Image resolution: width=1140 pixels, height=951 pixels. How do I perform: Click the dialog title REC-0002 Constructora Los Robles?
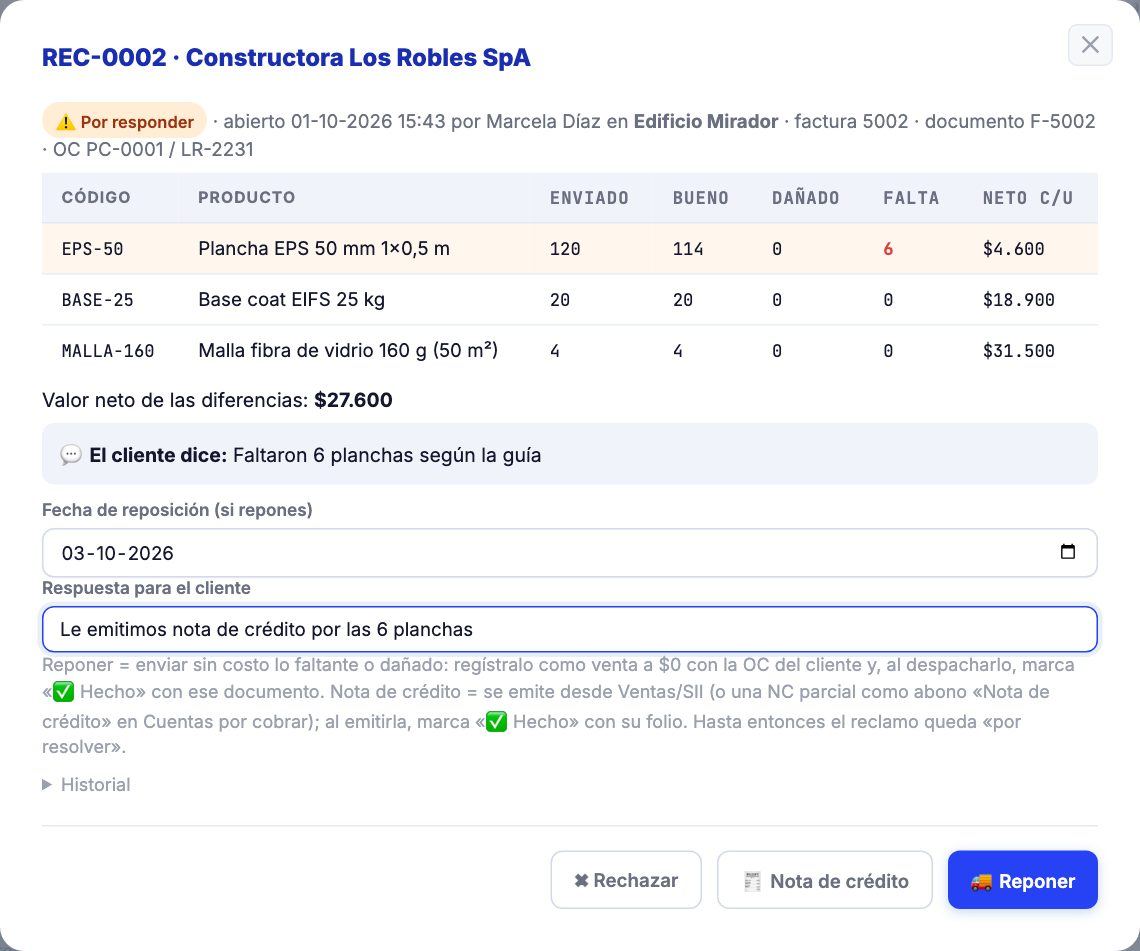point(286,57)
